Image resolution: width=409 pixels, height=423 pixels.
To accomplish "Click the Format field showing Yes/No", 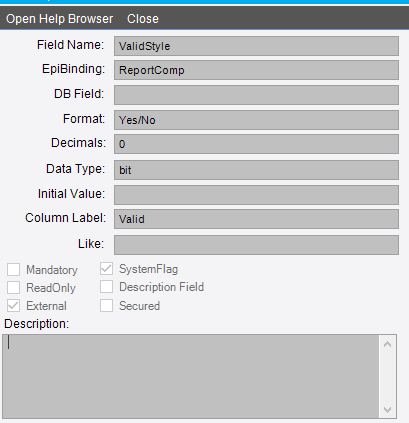I will (256, 120).
